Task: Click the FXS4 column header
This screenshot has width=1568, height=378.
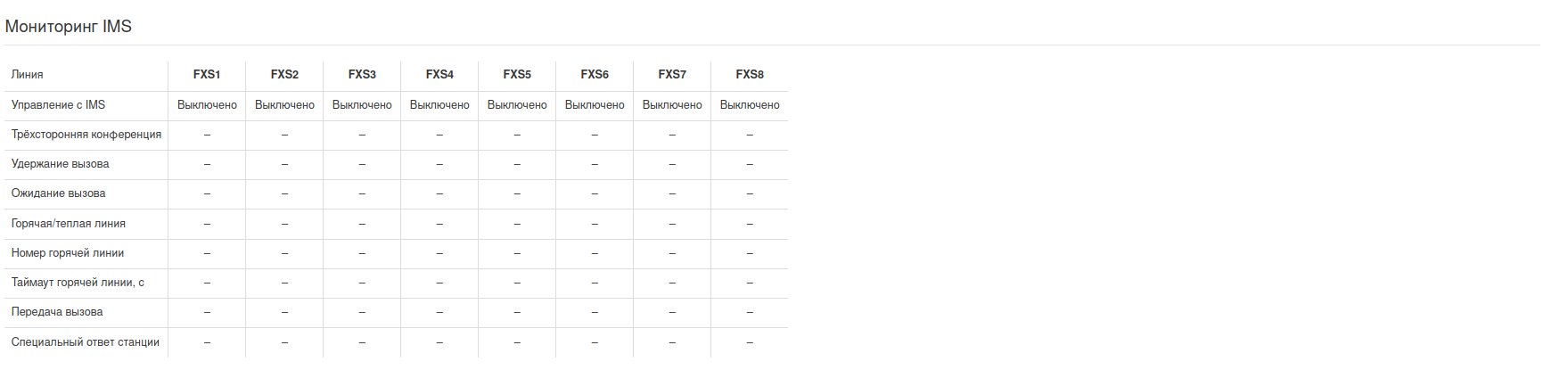Action: (x=439, y=75)
